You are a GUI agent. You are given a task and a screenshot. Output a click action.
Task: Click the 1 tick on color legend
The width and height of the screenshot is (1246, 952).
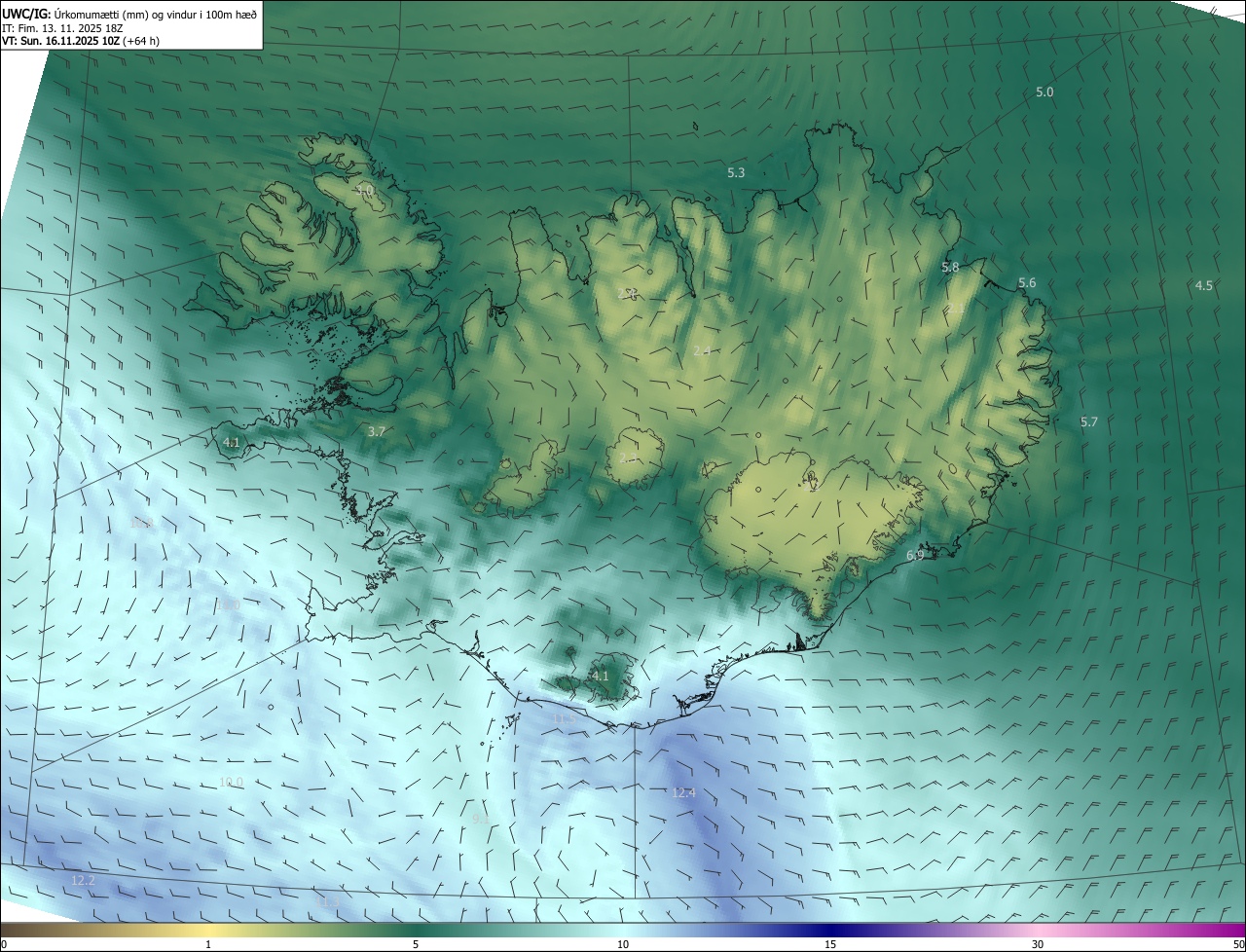pos(208,943)
